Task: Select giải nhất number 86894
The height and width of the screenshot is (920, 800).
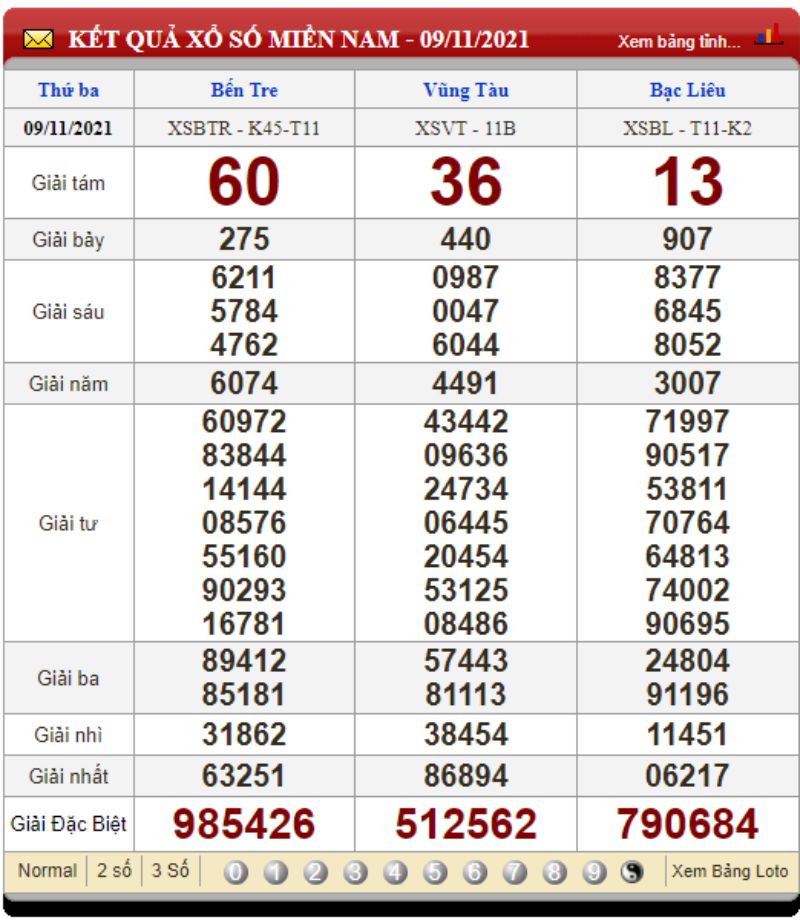Action: 466,776
